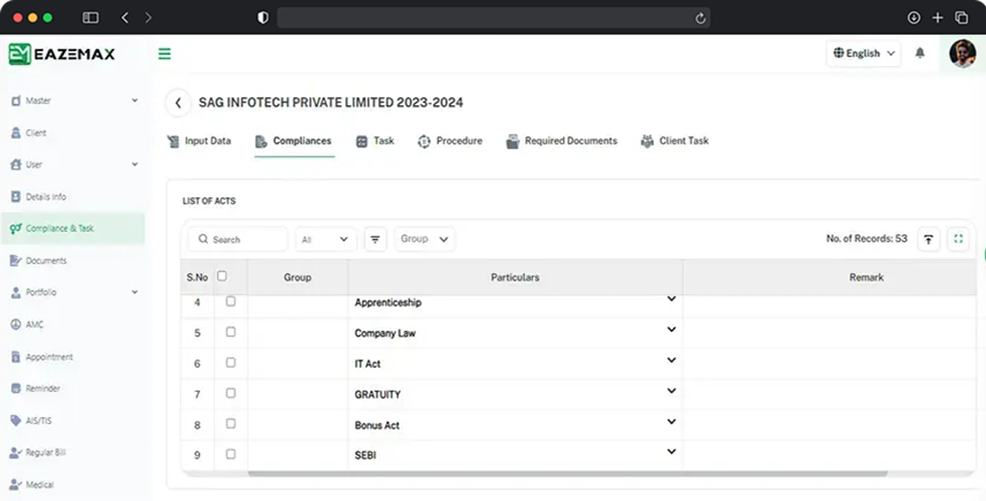Screen dimensions: 986x501
Task: Click the Documents sidebar icon
Action: [x=16, y=260]
